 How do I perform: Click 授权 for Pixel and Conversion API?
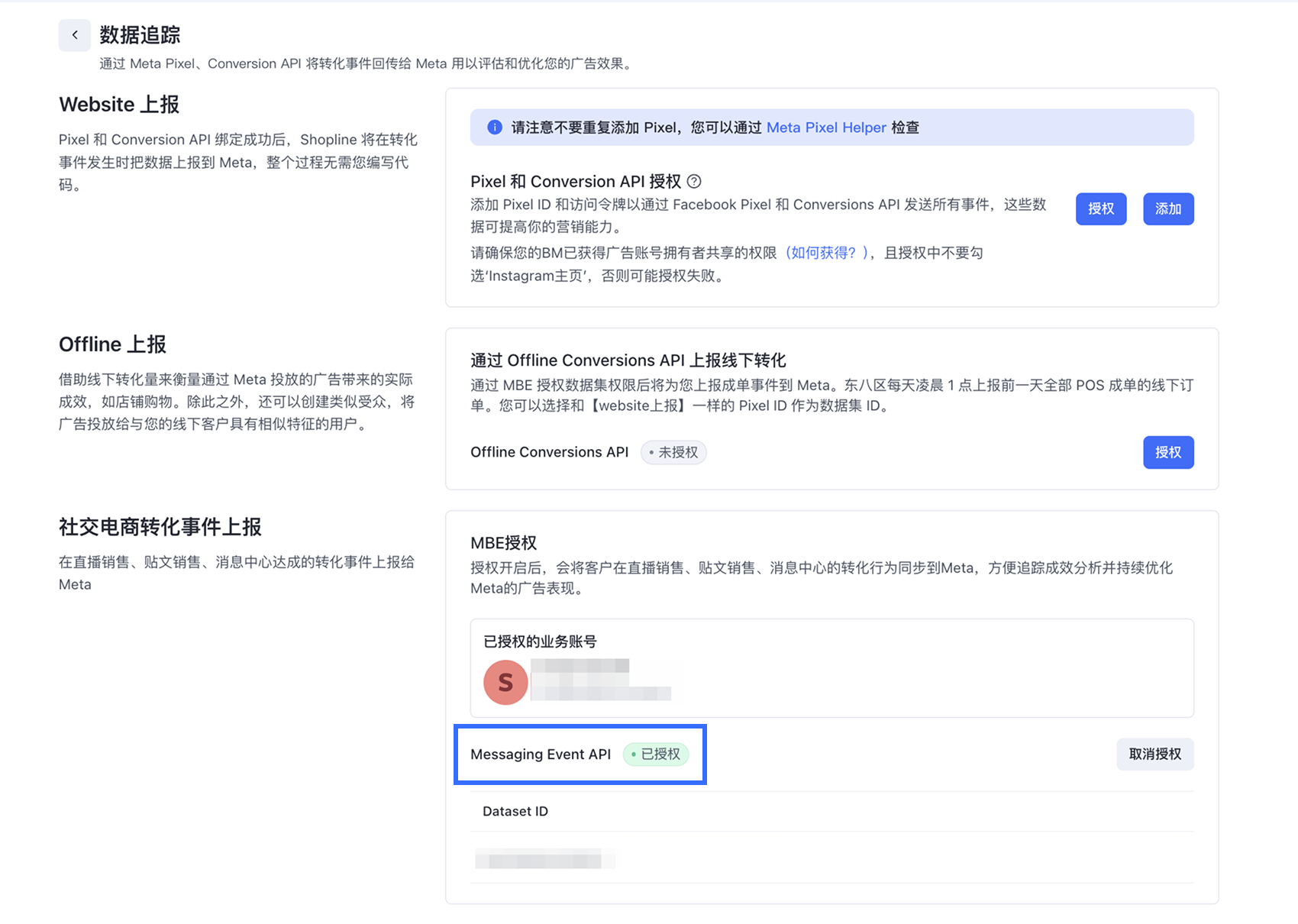pos(1101,209)
